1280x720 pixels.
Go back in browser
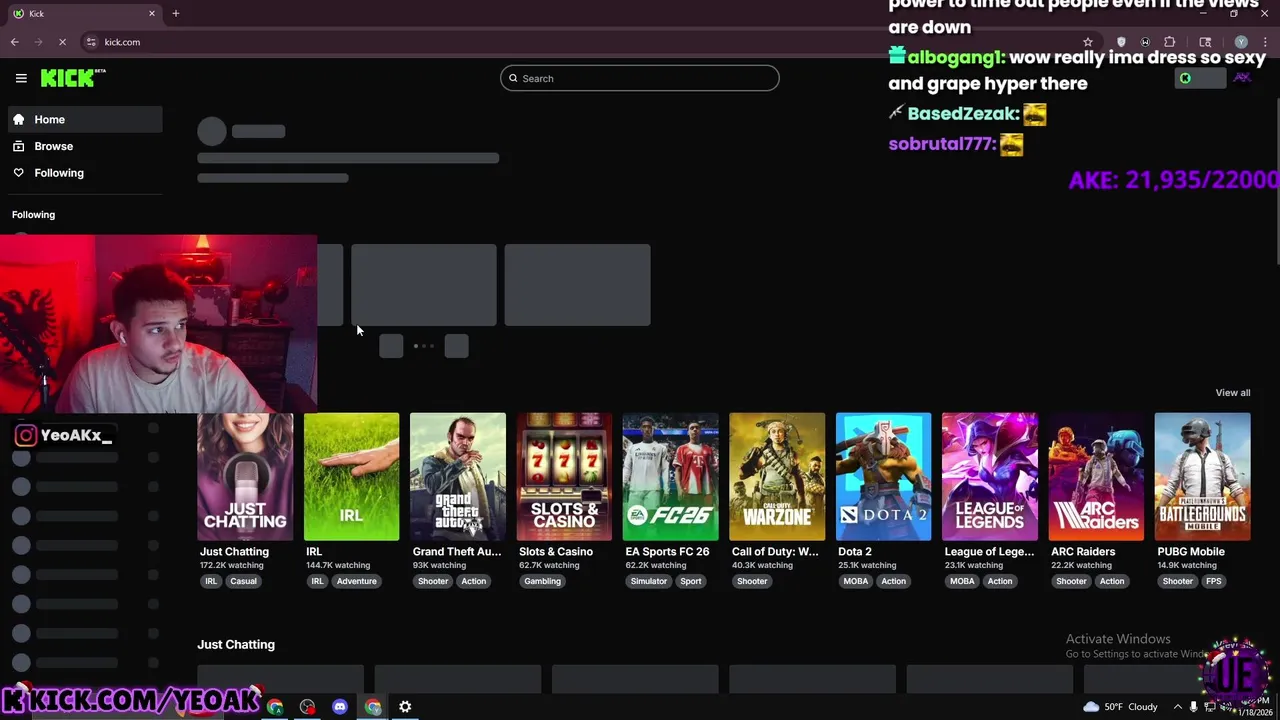point(15,42)
